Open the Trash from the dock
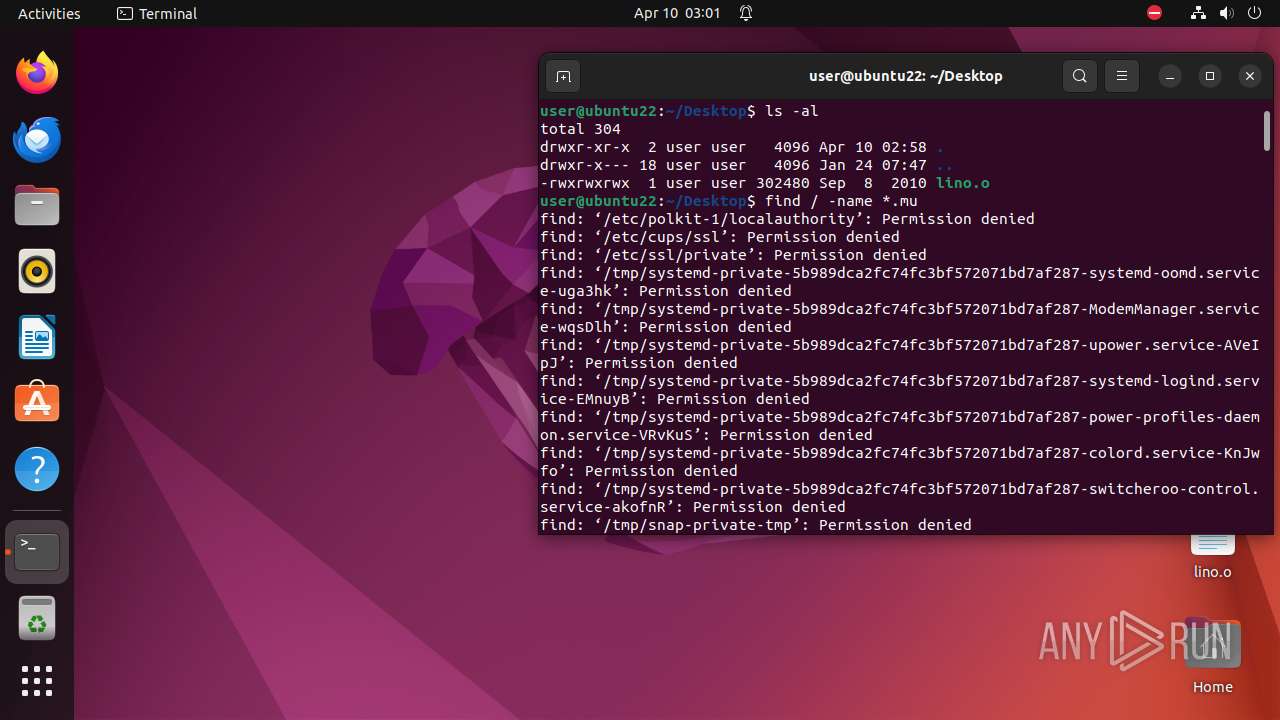Screen dimensions: 1280x720 coord(37,618)
